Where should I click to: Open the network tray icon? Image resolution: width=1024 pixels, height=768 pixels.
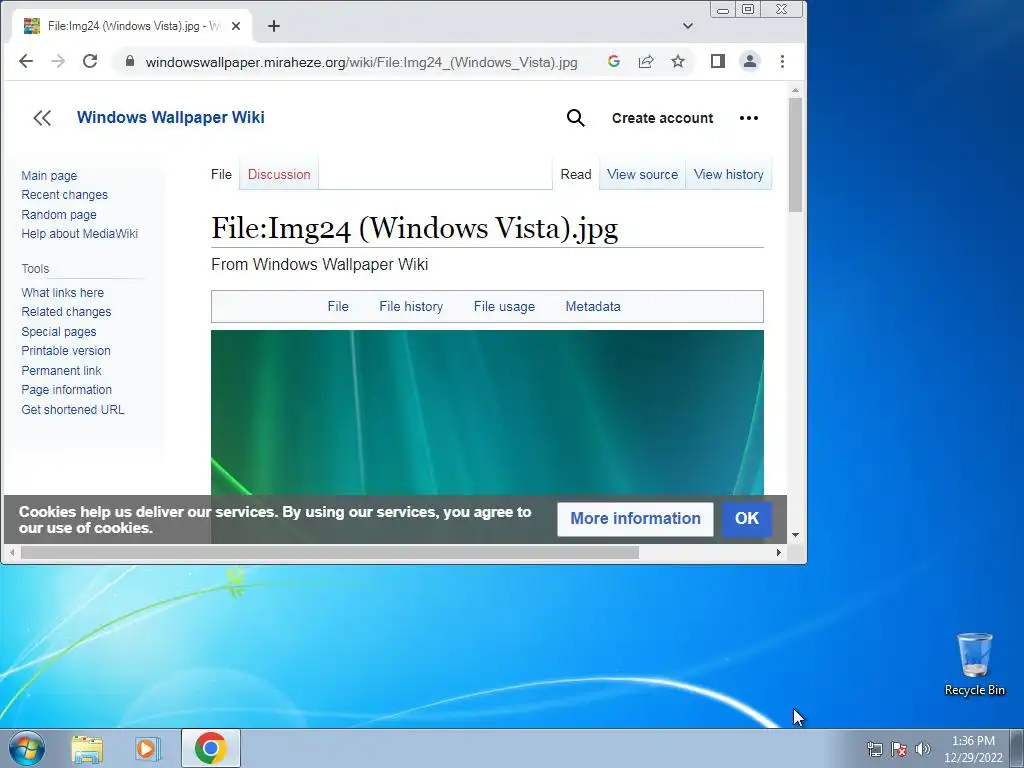pyautogui.click(x=874, y=749)
